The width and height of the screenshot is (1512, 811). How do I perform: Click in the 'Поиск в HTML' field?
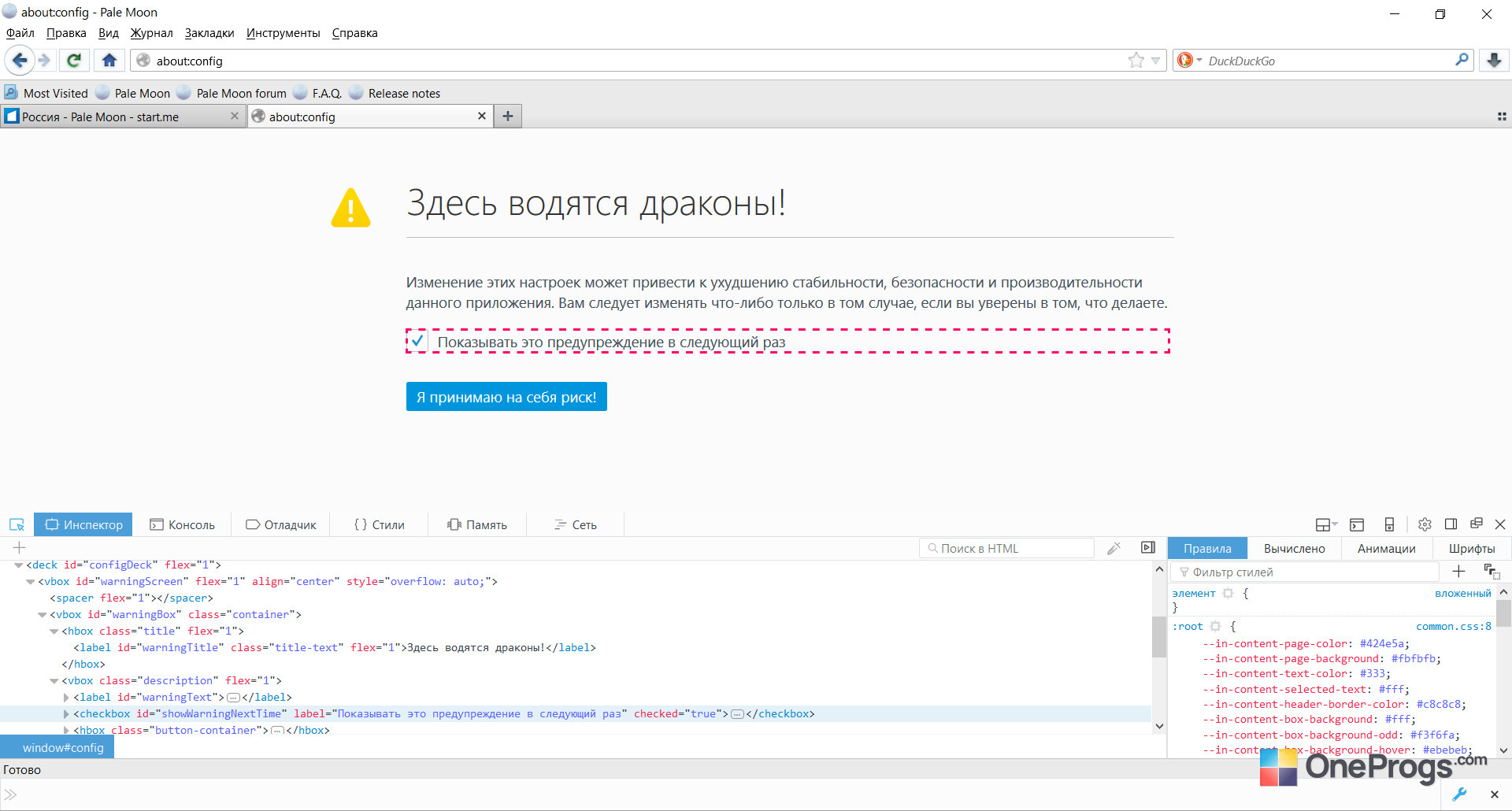(1006, 548)
